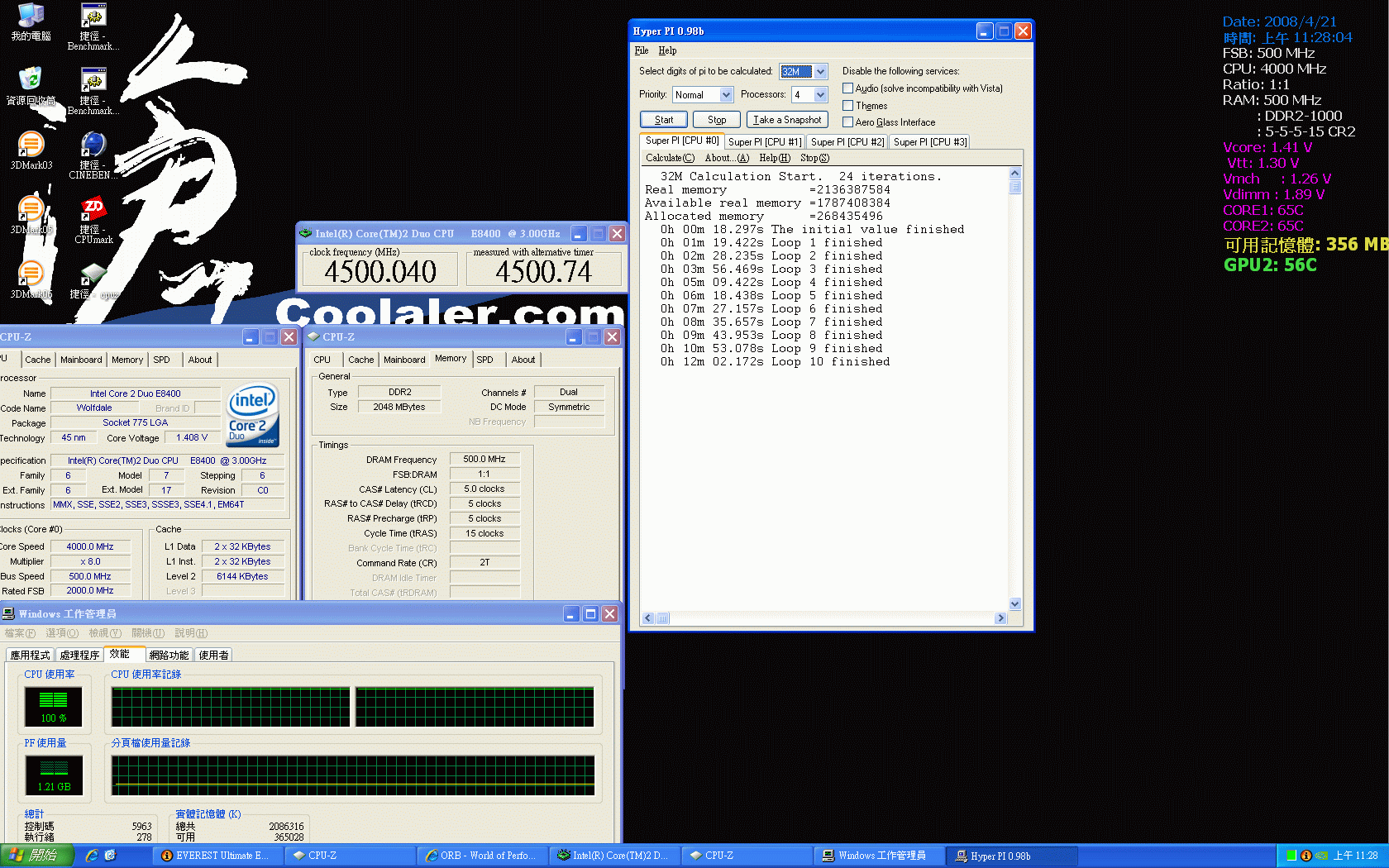Click the Internet Explorer quick launch icon
This screenshot has height=868, width=1389.
(x=92, y=856)
